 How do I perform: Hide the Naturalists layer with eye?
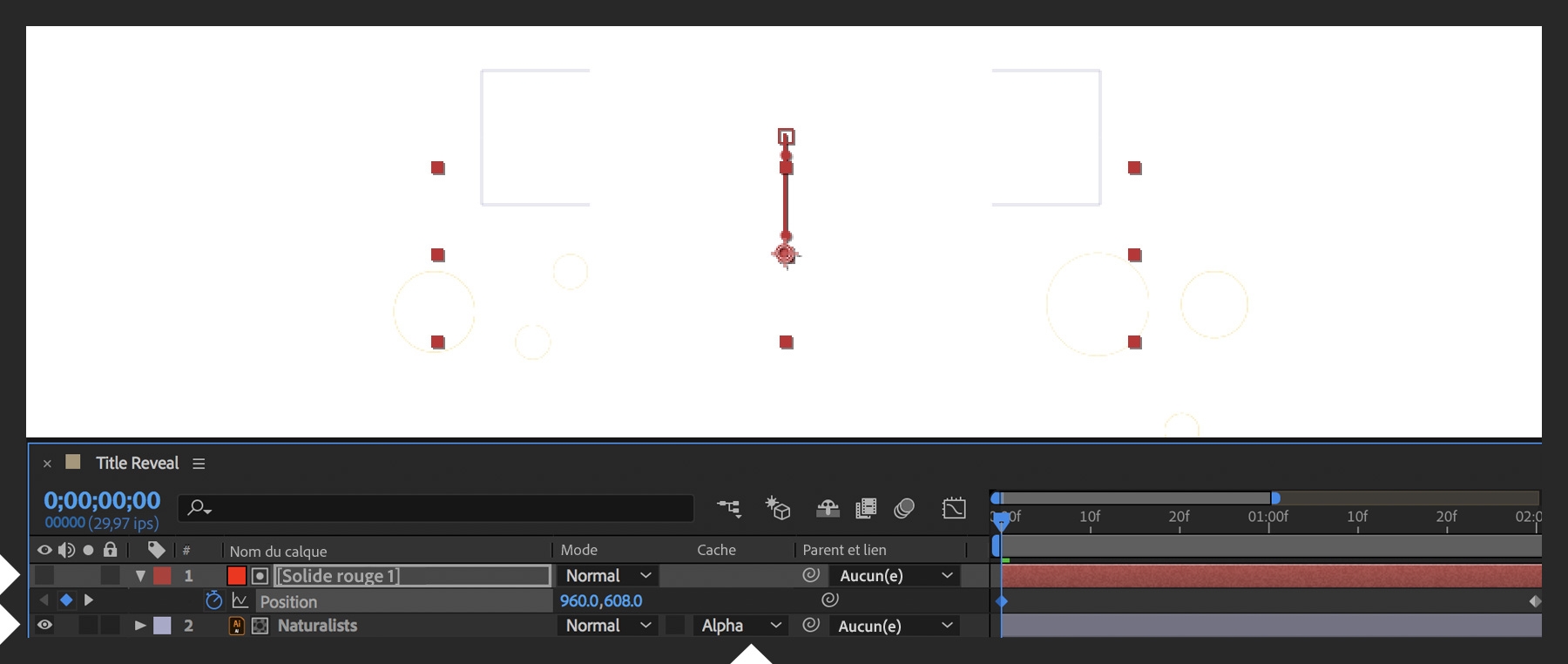click(x=44, y=625)
